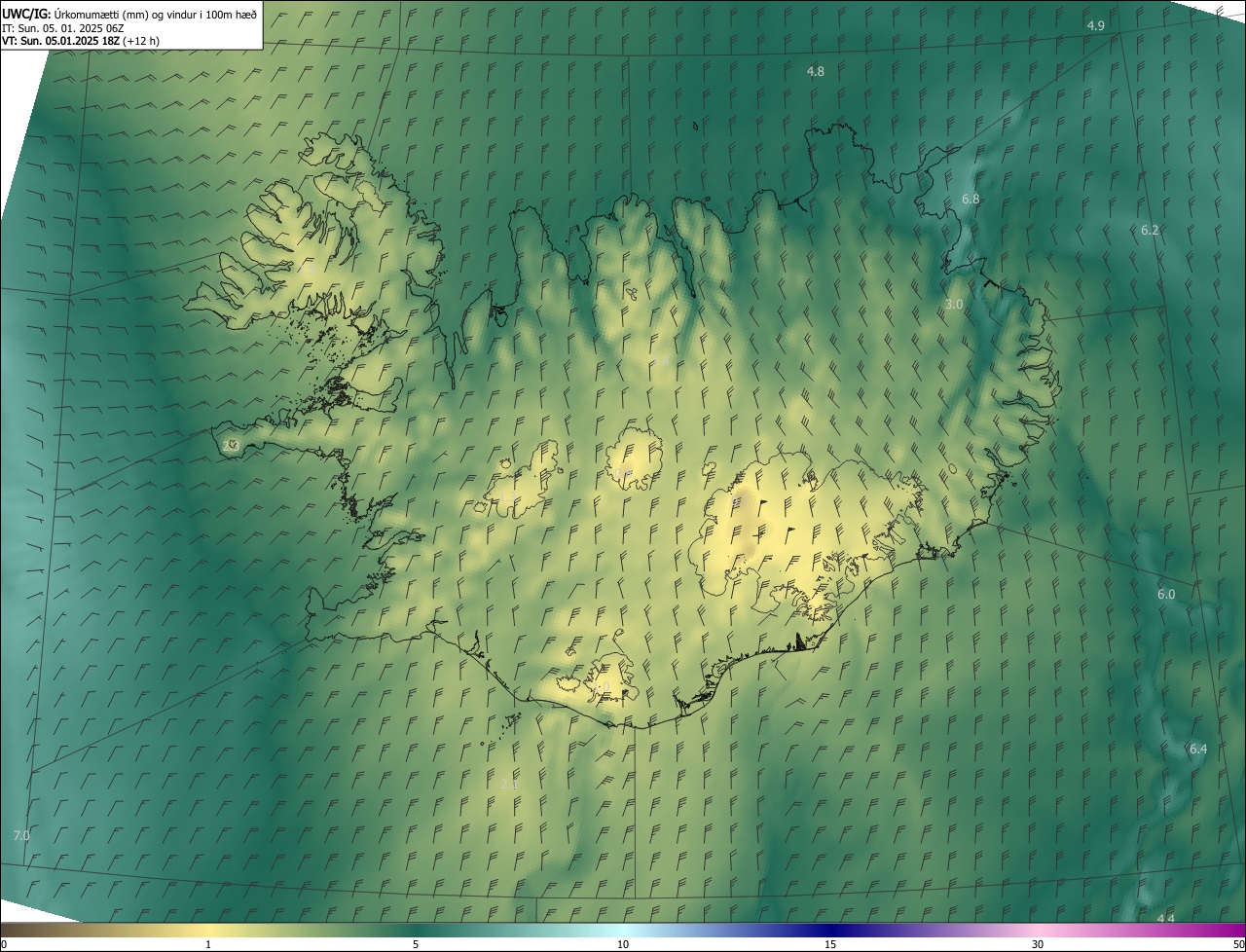Click inside the round Hofsjökull glacier outline

tap(634, 457)
